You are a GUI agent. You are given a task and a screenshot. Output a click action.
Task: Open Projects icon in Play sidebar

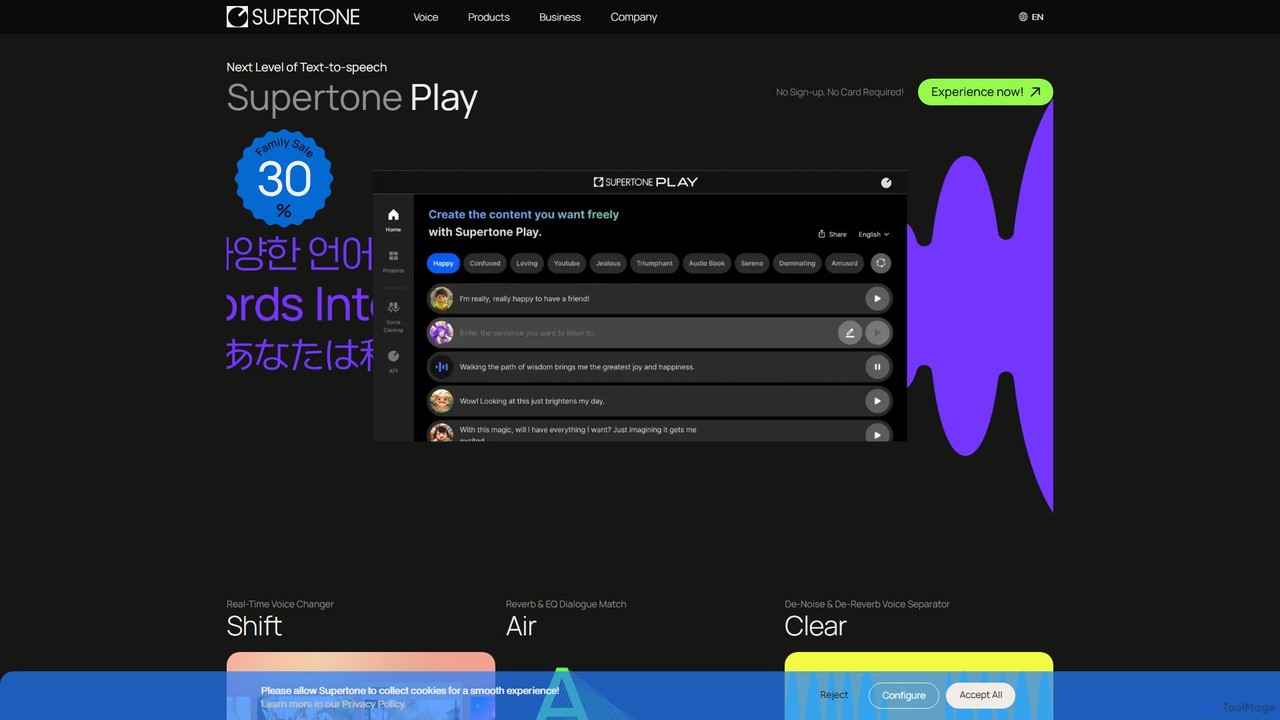pos(393,262)
